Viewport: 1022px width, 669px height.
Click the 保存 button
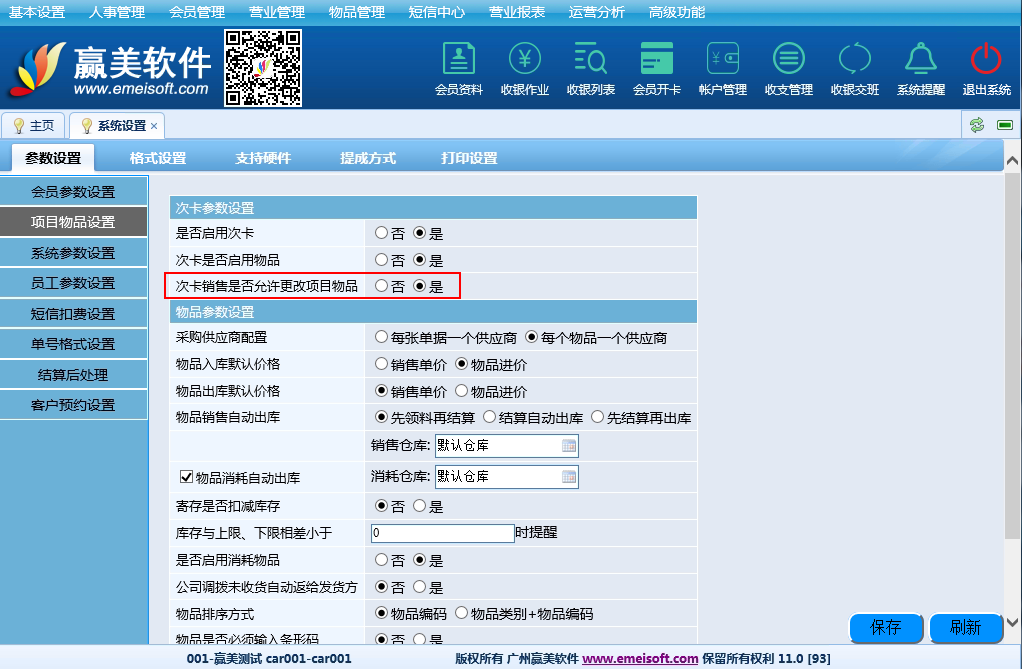[886, 628]
